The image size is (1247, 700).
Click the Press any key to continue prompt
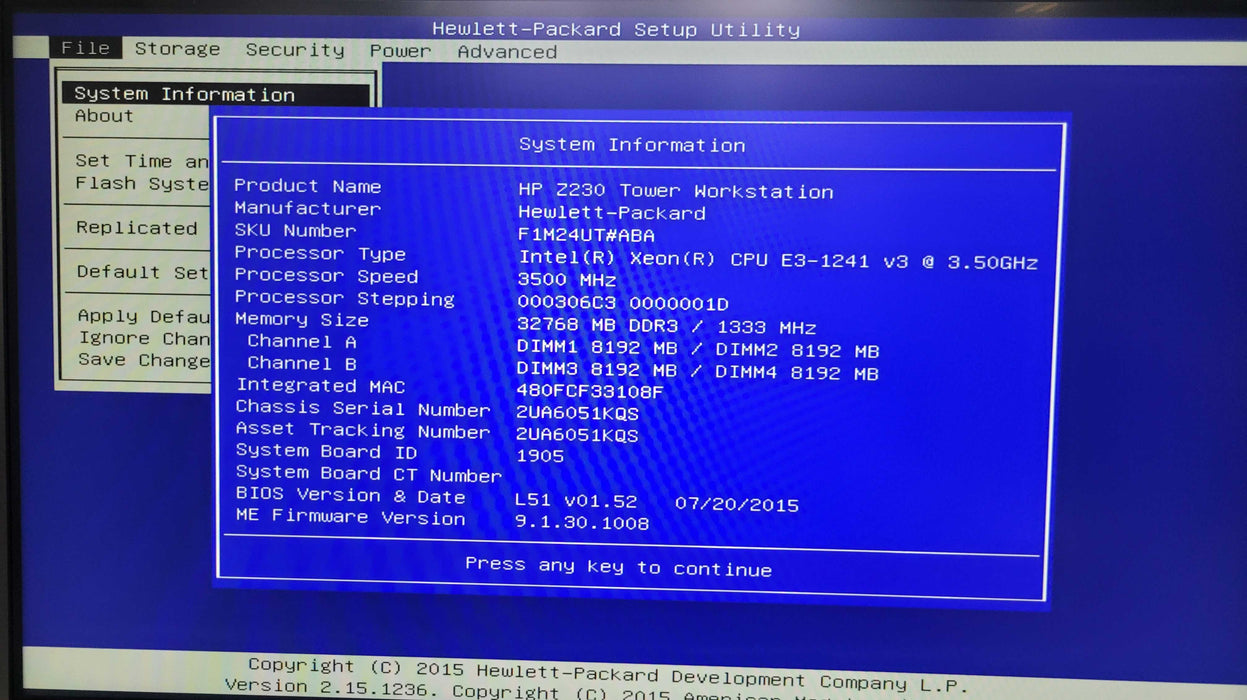tap(618, 567)
